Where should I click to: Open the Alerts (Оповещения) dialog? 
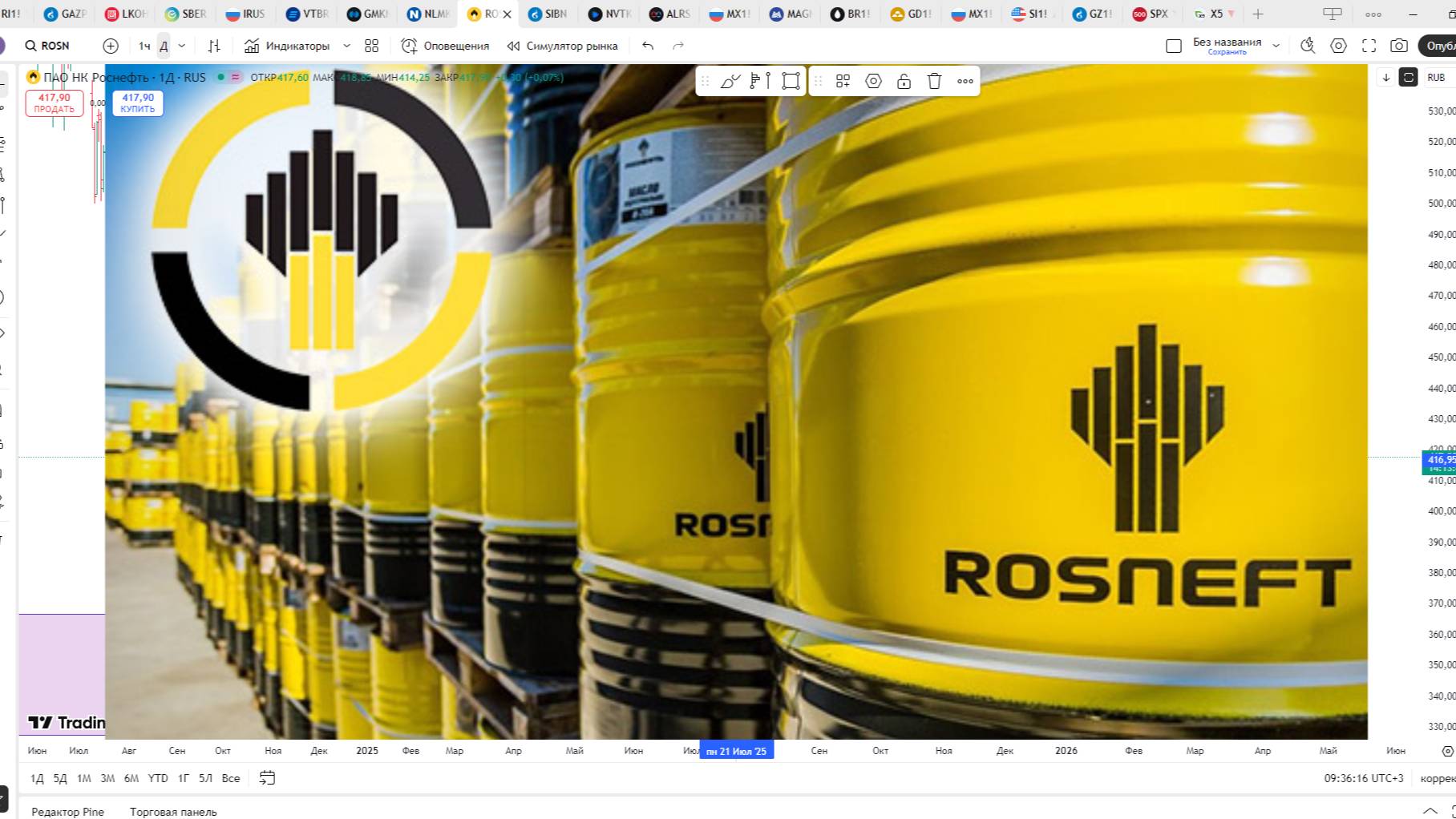click(x=446, y=46)
